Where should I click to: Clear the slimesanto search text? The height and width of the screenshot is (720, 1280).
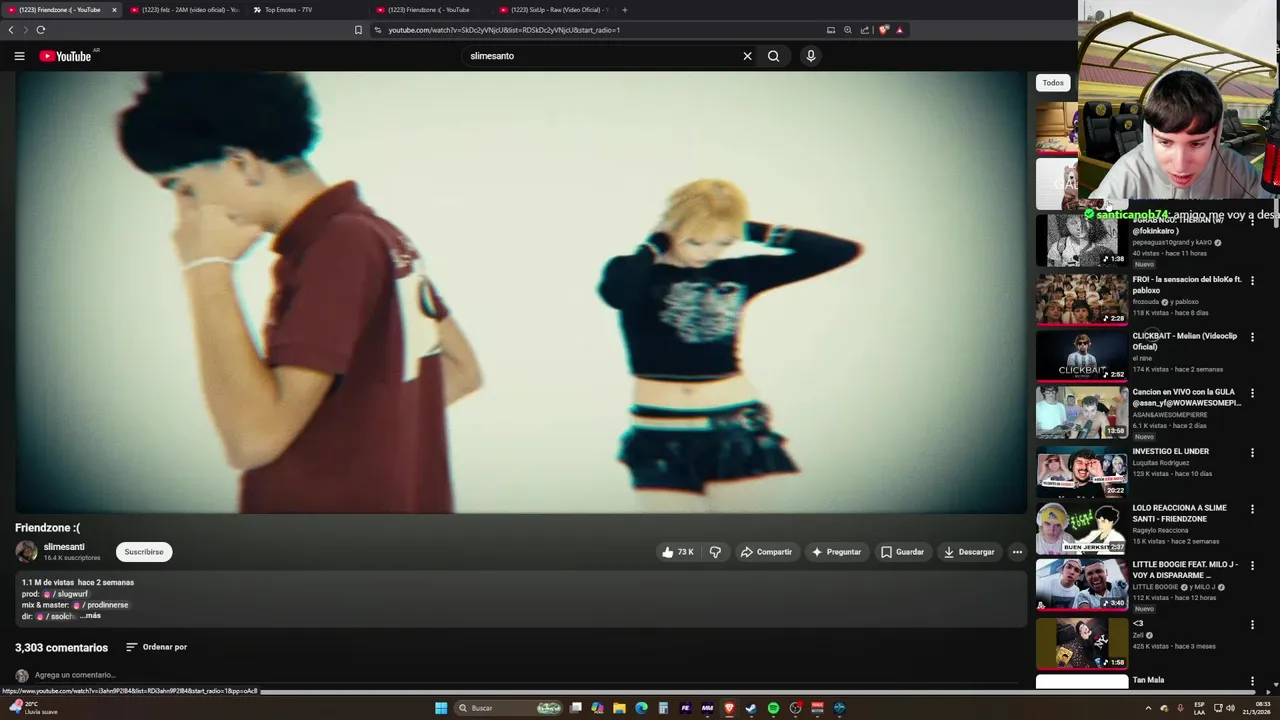(x=747, y=56)
